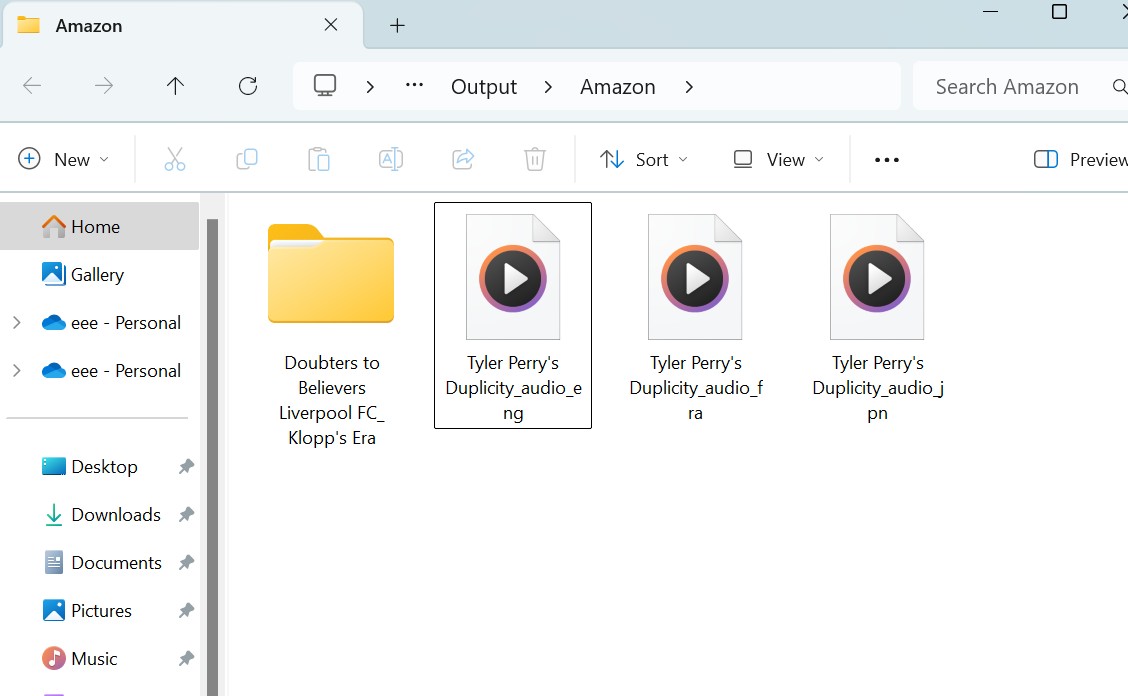Open the Output breadcrumb folder
This screenshot has height=696, width=1128.
coord(483,86)
